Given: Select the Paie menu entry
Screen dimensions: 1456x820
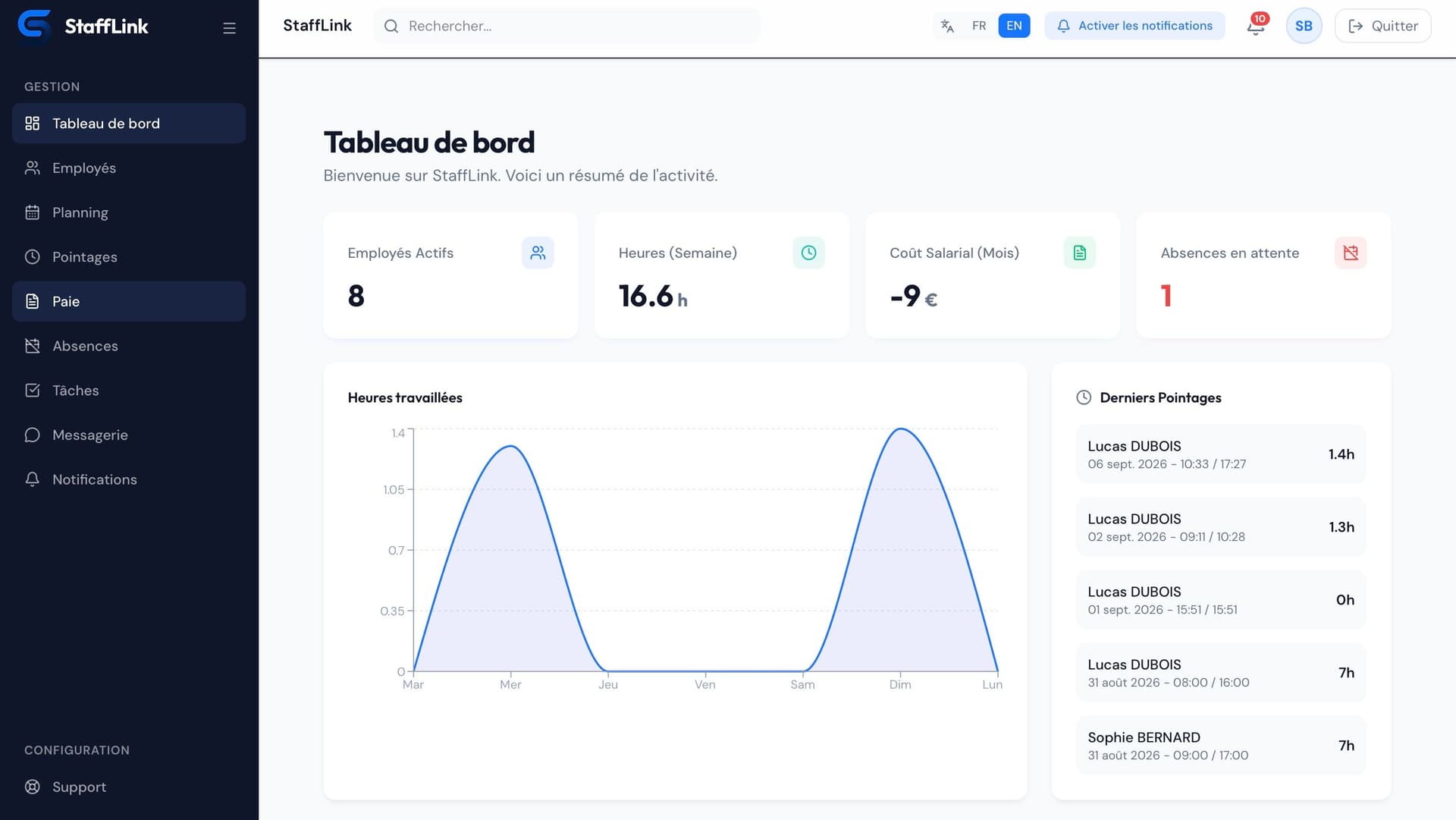Looking at the screenshot, I should click(x=129, y=301).
